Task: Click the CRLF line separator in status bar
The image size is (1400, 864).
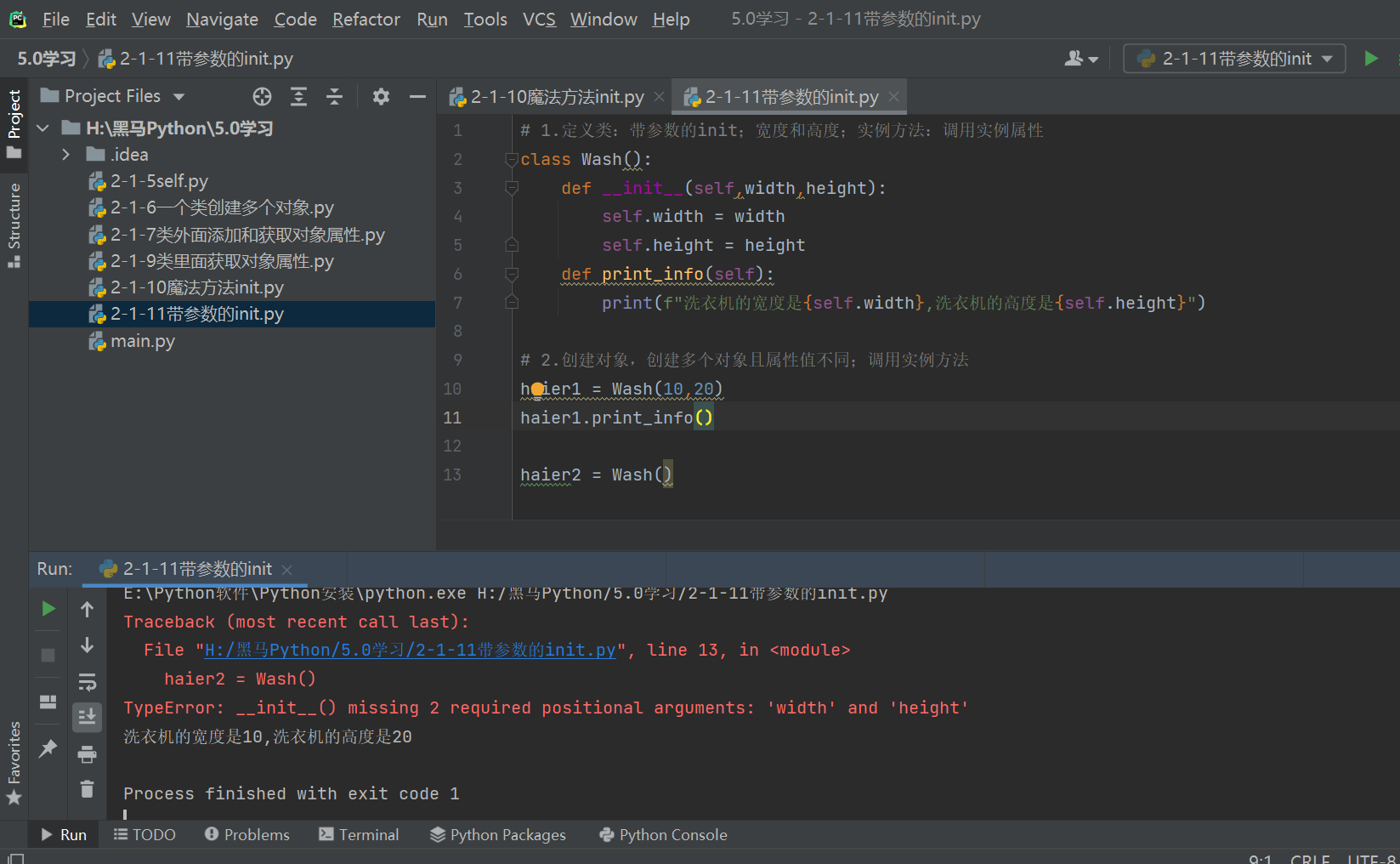Action: 1310,859
